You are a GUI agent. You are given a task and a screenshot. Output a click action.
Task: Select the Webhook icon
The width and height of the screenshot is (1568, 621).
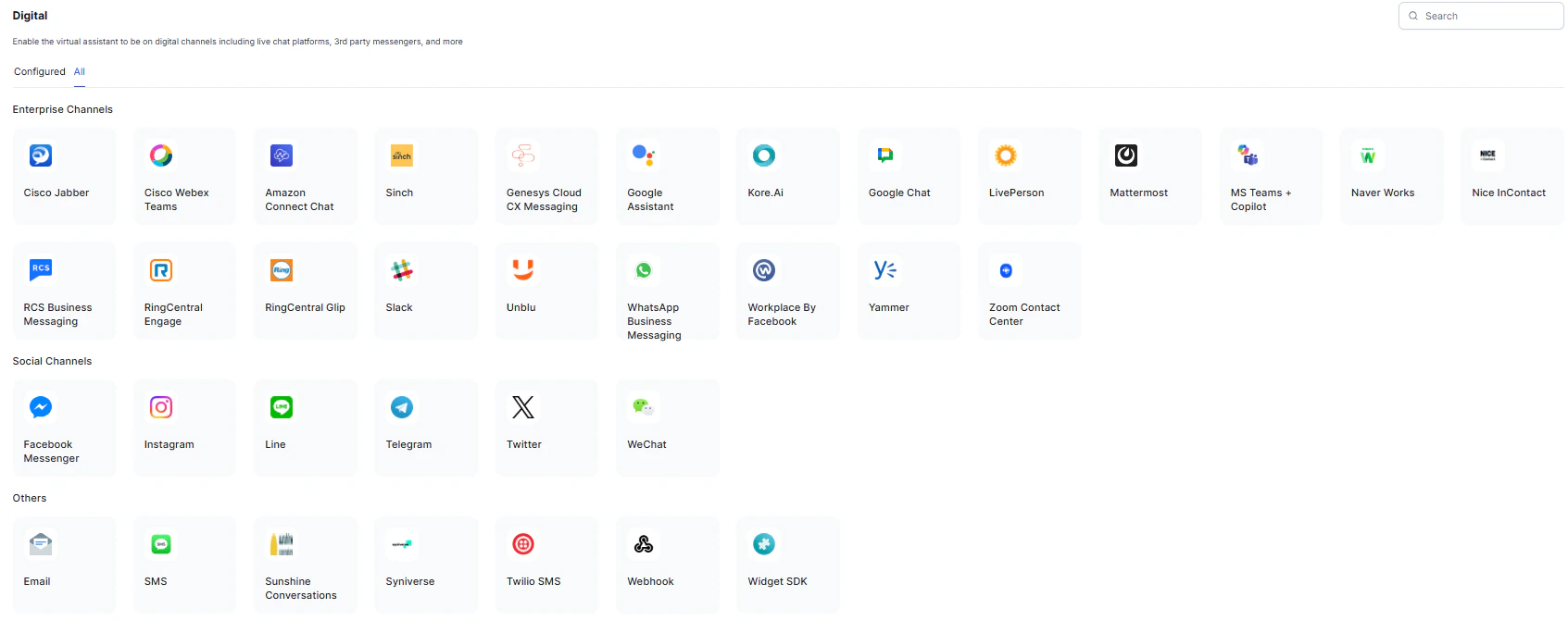point(644,544)
